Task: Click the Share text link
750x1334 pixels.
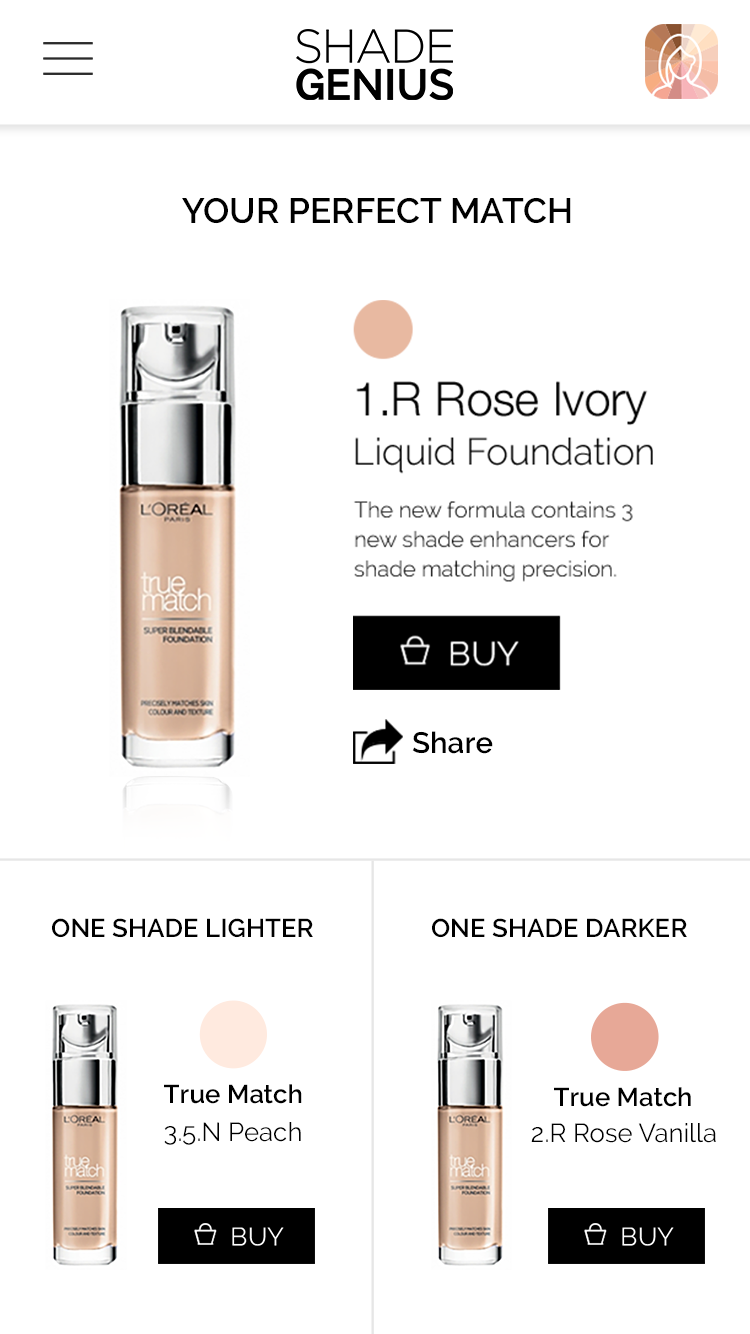Action: 452,743
